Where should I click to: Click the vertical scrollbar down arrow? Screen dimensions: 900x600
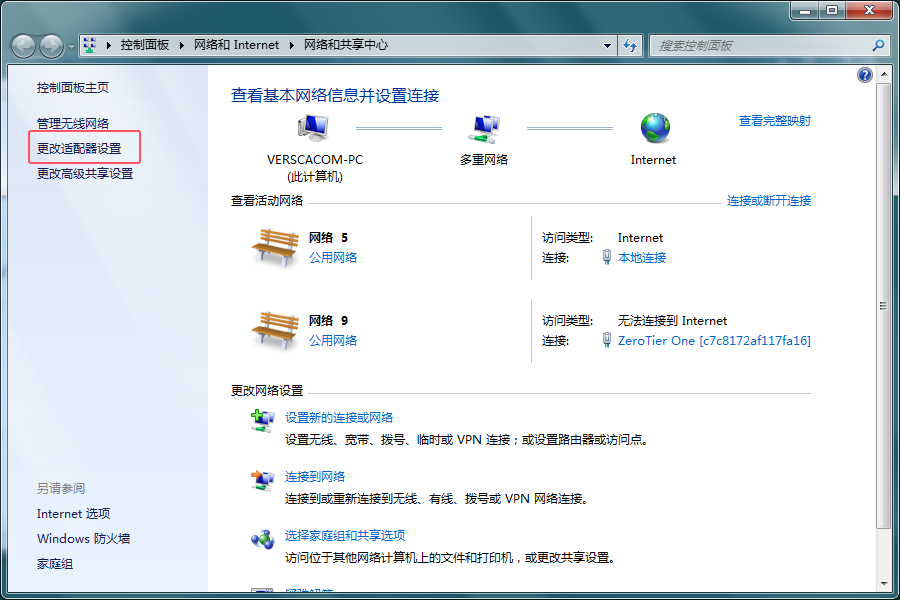pos(883,582)
